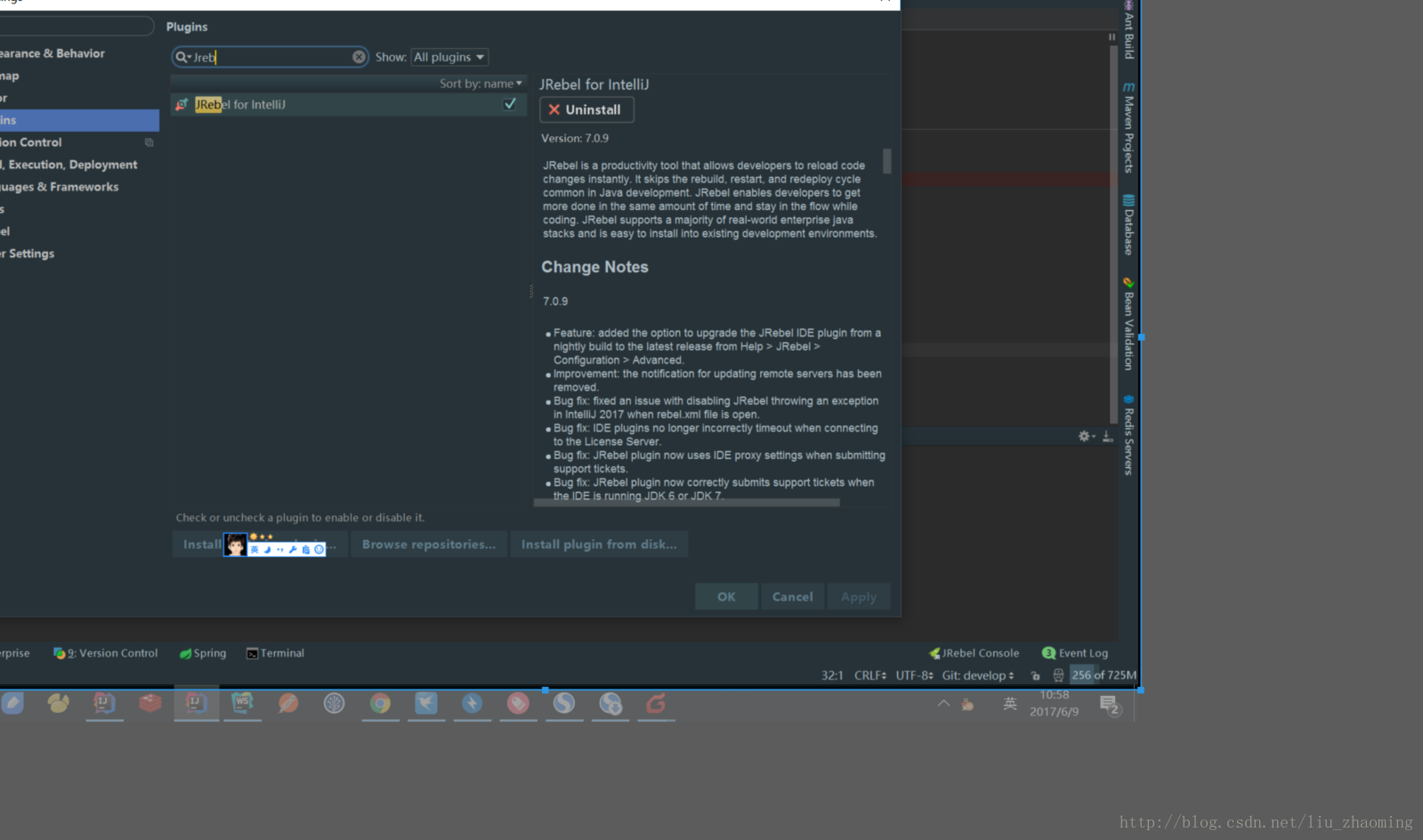Open Google Chrome from taskbar
1423x840 pixels.
pyautogui.click(x=380, y=704)
